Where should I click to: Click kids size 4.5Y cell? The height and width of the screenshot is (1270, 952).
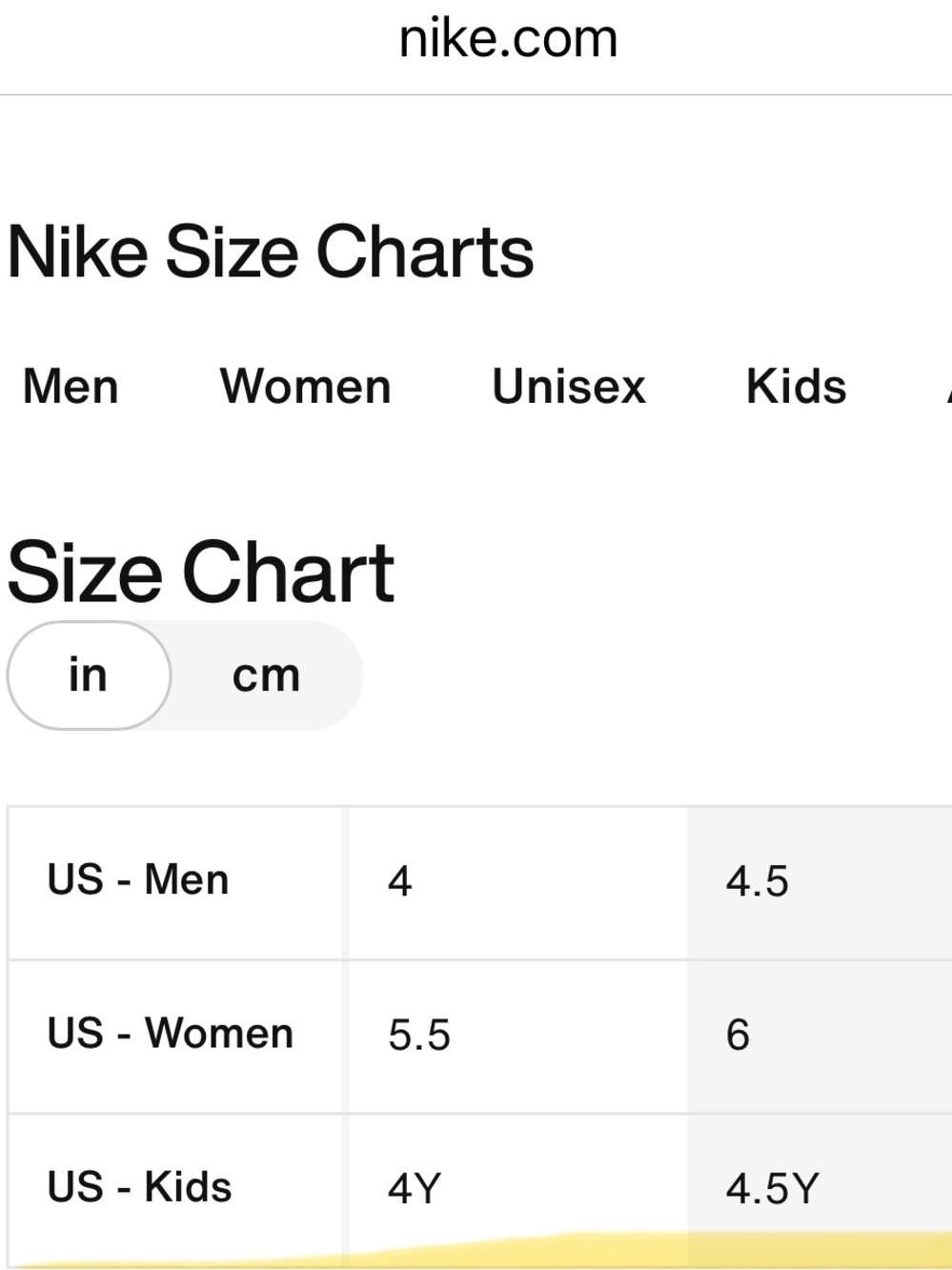(820, 1189)
